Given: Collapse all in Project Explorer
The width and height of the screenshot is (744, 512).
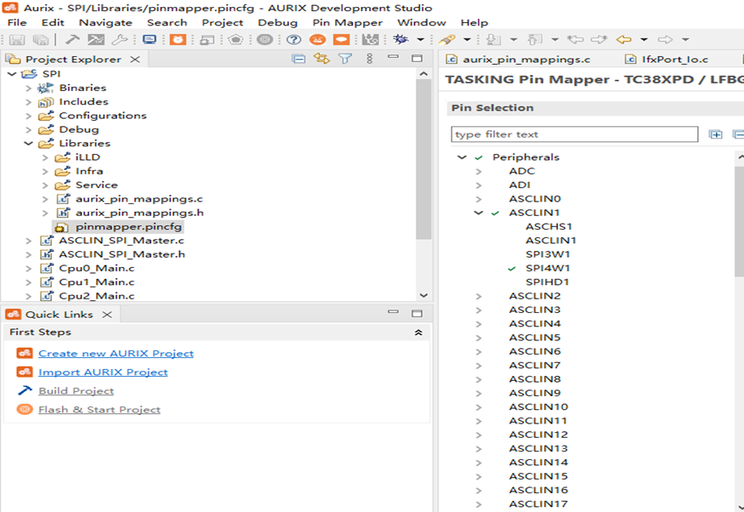Looking at the screenshot, I should 298,59.
